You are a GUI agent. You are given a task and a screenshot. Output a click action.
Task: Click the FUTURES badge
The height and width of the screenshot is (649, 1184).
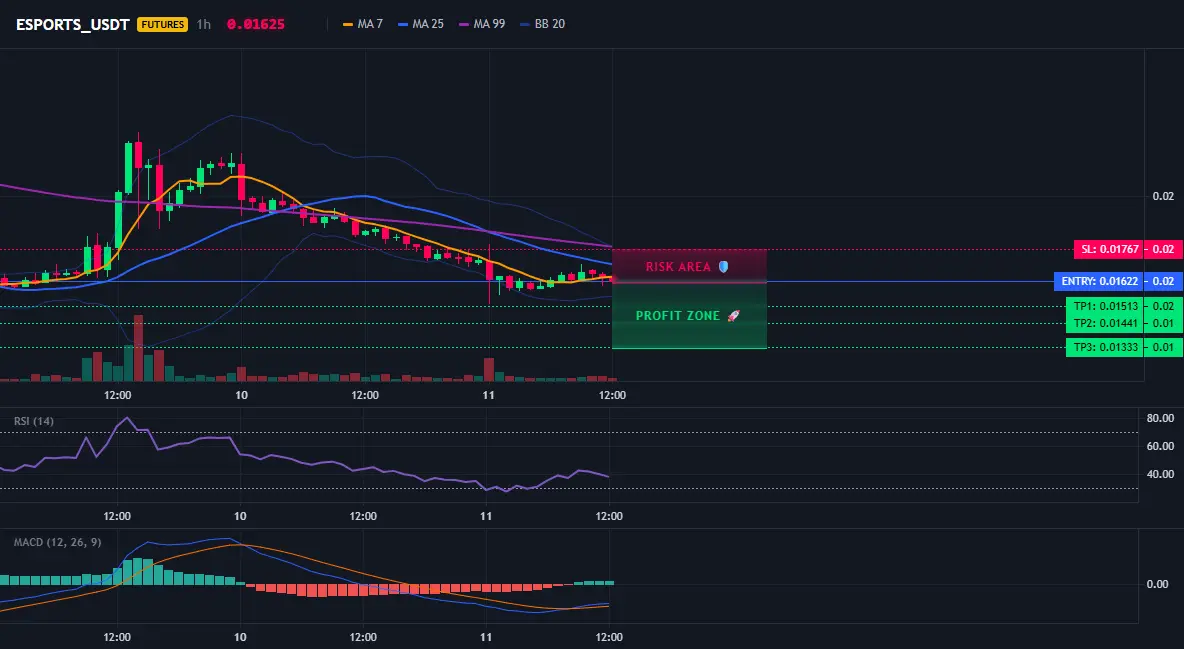click(x=162, y=24)
